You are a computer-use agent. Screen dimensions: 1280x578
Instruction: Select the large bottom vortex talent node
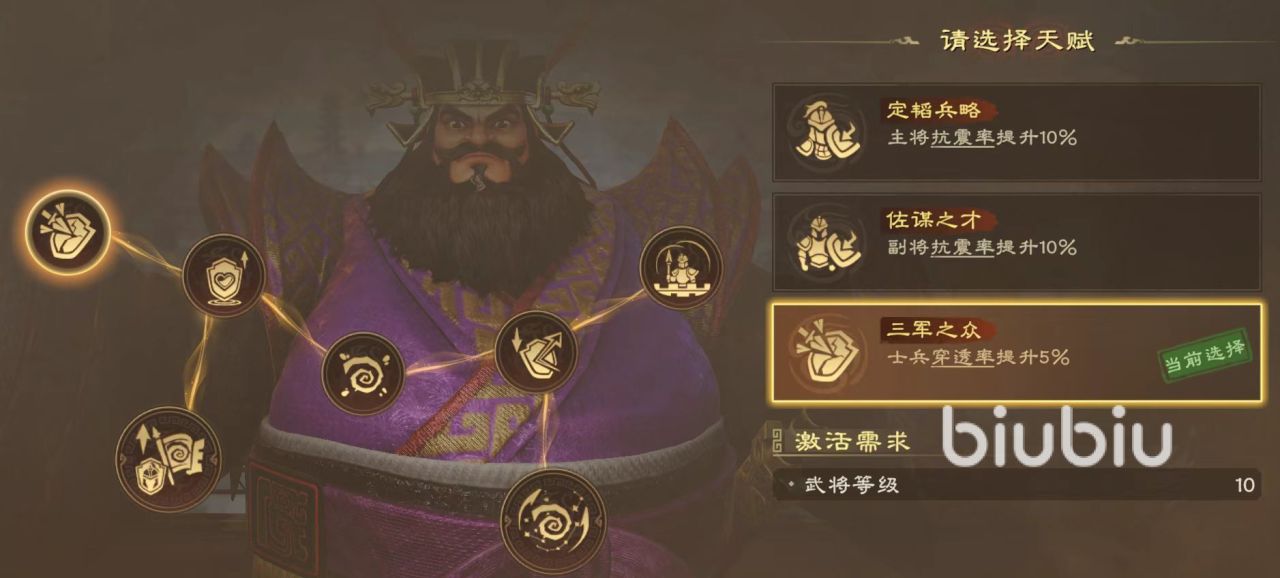(x=553, y=521)
